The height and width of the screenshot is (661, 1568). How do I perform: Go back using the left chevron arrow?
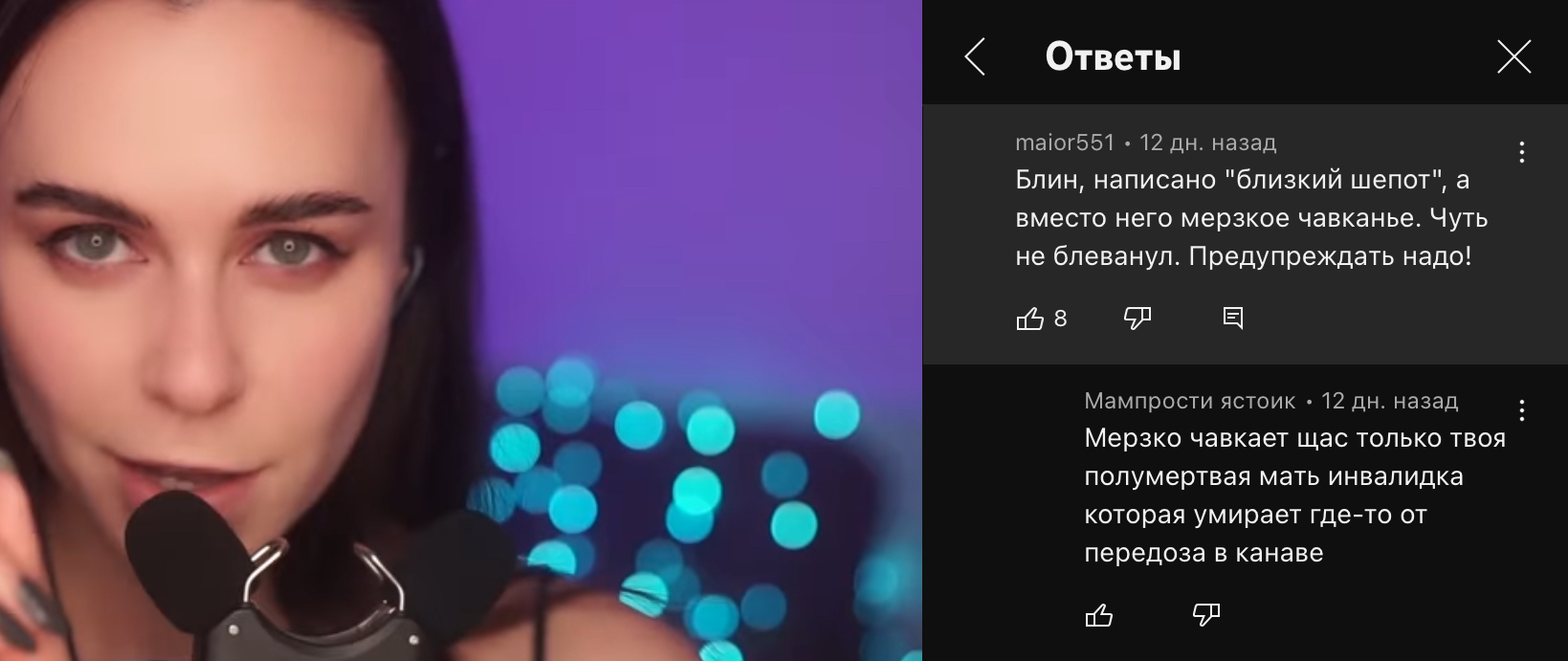point(975,57)
